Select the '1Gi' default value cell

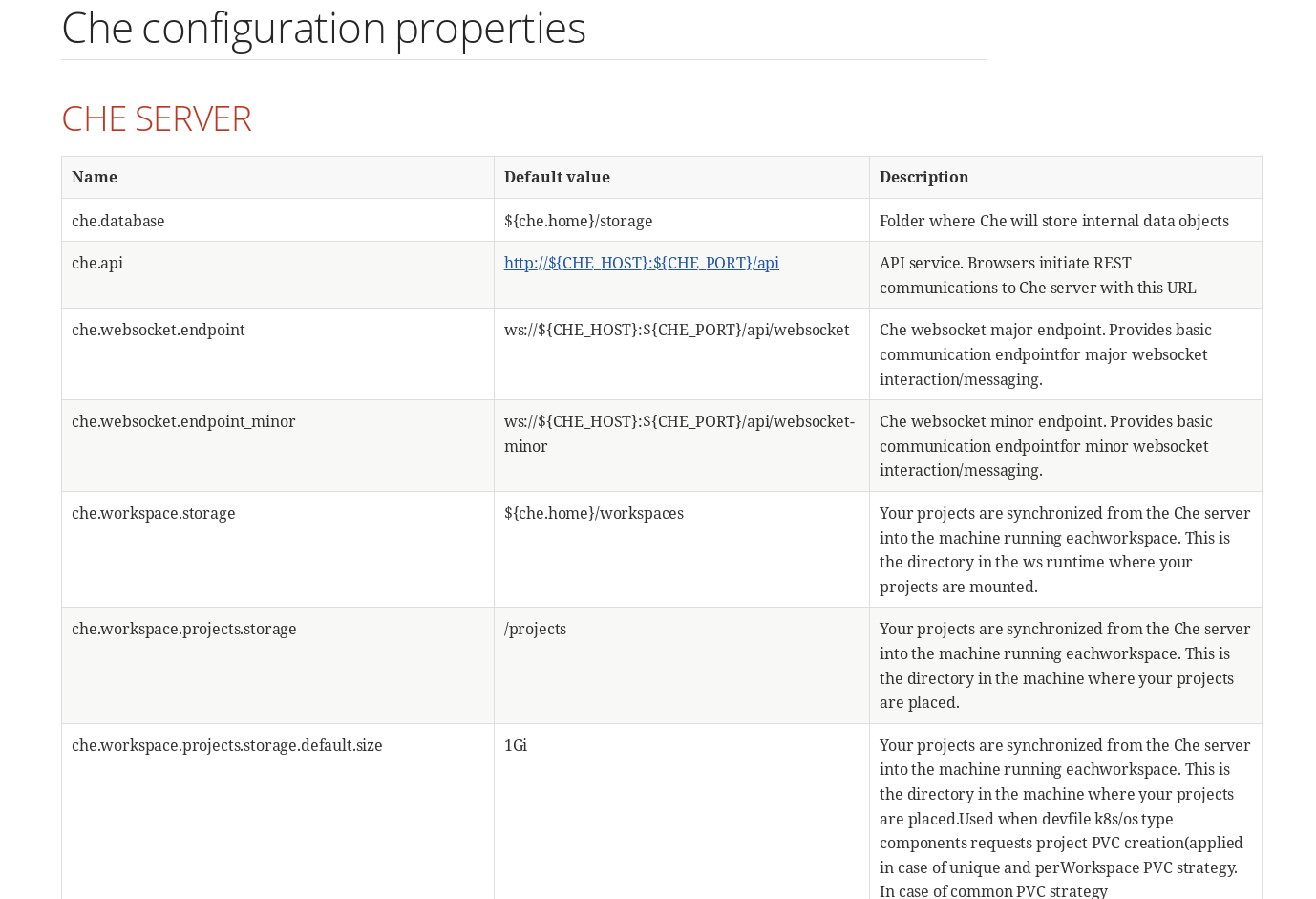(x=682, y=812)
